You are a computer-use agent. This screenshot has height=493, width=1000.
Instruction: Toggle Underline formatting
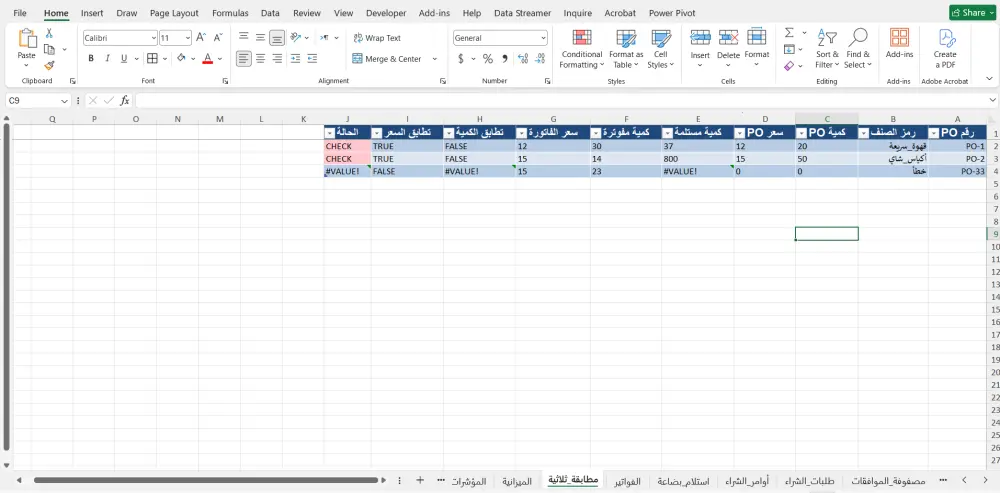click(x=124, y=59)
